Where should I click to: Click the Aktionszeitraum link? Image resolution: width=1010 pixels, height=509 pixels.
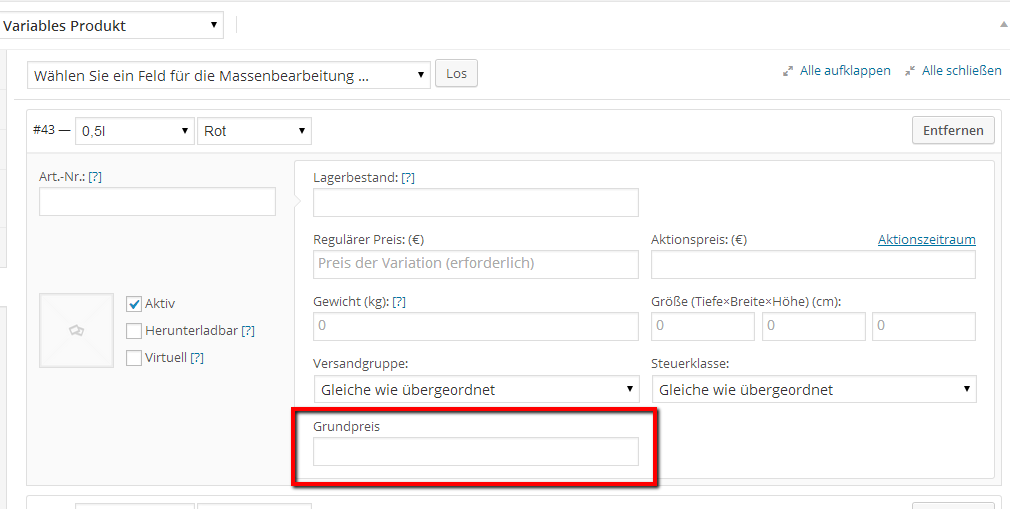(x=926, y=240)
